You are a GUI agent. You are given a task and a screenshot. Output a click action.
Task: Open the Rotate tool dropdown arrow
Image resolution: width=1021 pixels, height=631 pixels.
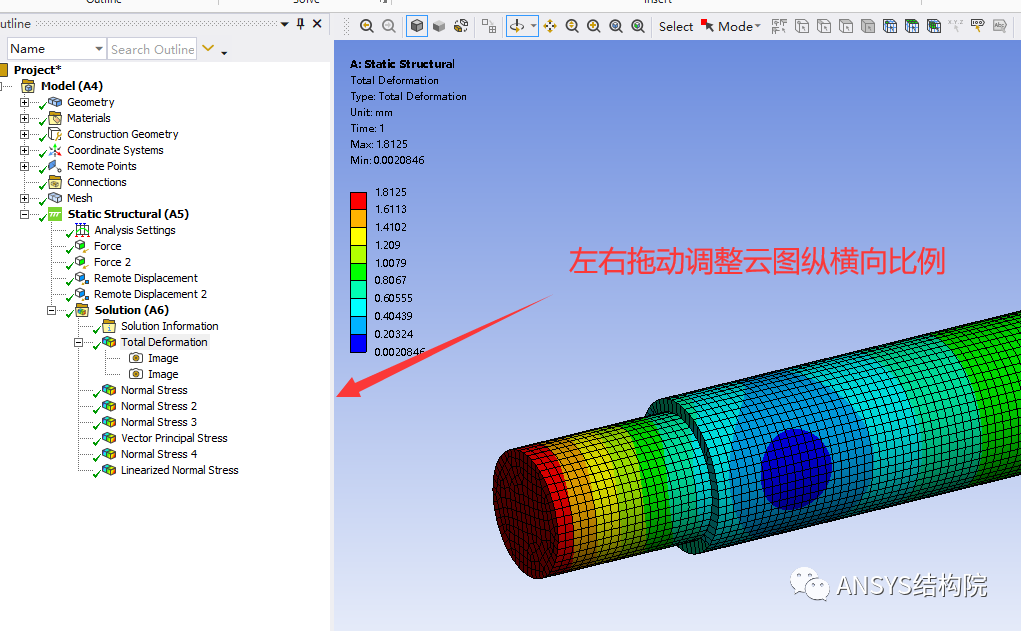coord(533,26)
